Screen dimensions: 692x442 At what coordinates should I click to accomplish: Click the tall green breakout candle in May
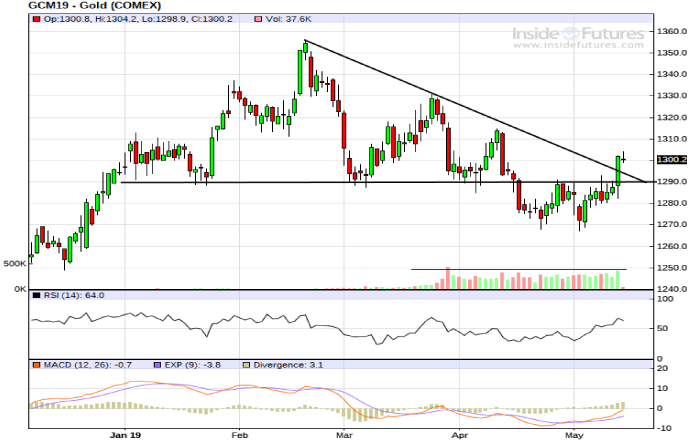[x=619, y=170]
